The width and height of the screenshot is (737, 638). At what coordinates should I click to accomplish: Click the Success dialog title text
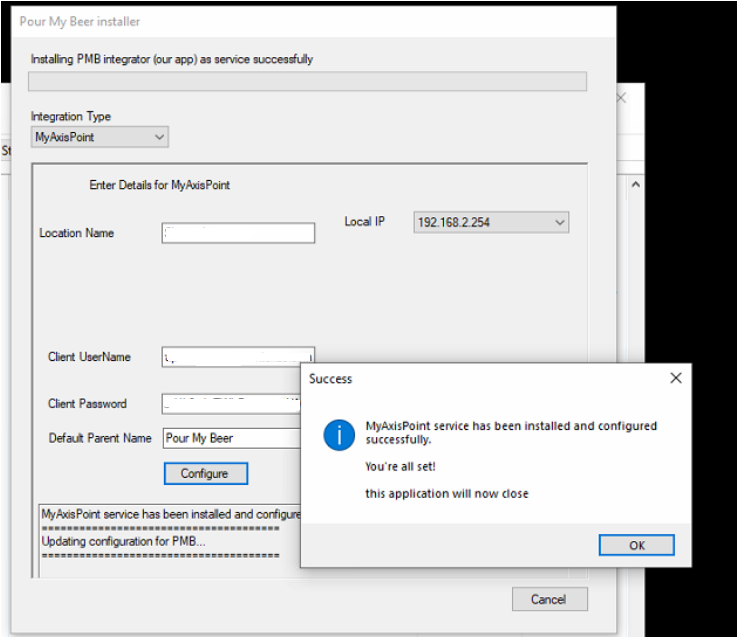330,379
